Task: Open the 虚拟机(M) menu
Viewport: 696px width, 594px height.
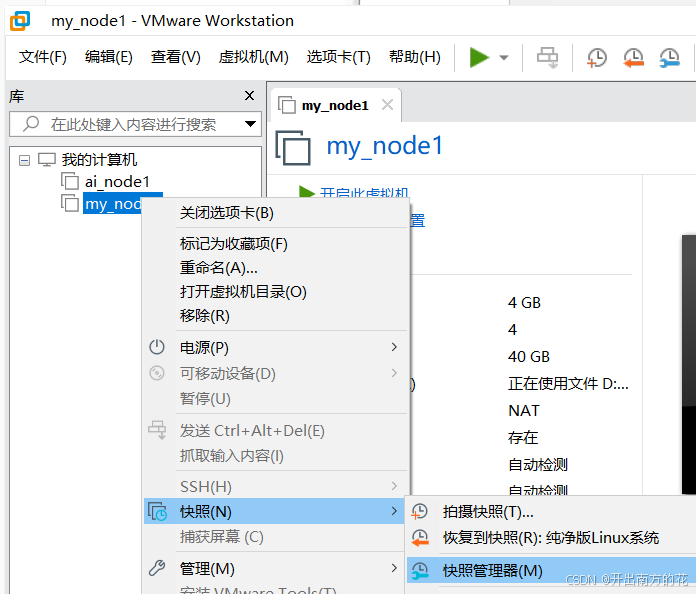Action: tap(253, 57)
